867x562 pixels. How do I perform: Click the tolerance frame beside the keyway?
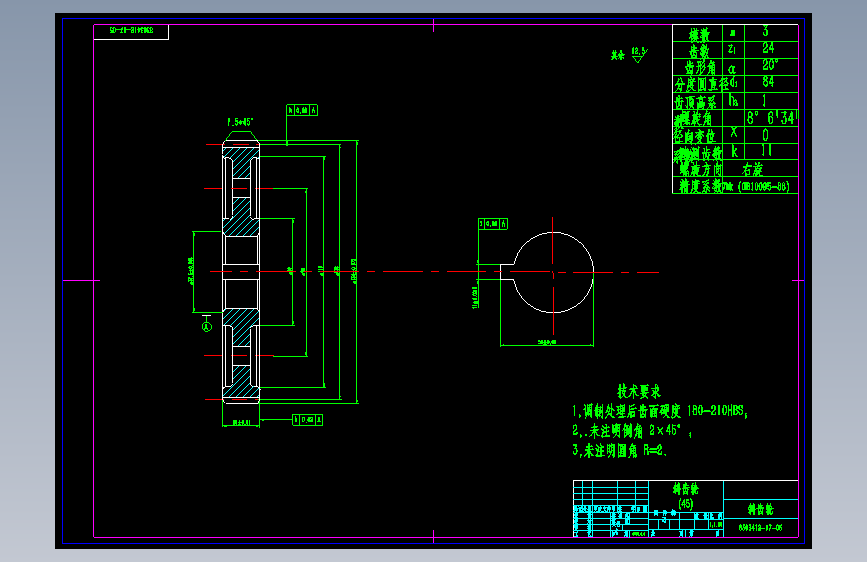click(x=493, y=223)
